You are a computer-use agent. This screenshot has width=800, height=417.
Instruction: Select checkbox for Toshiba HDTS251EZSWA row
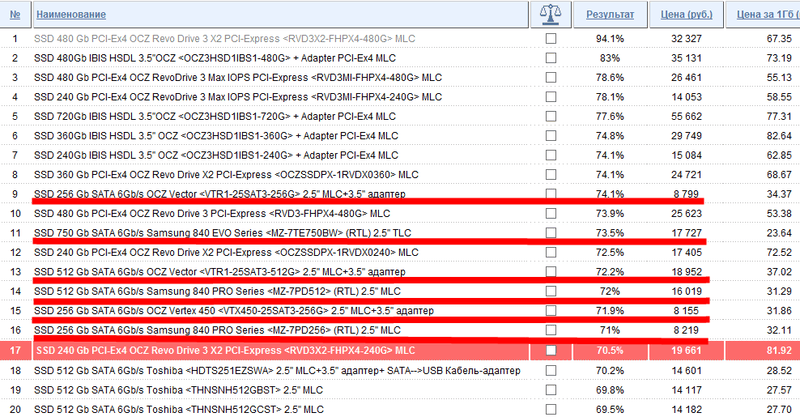551,371
